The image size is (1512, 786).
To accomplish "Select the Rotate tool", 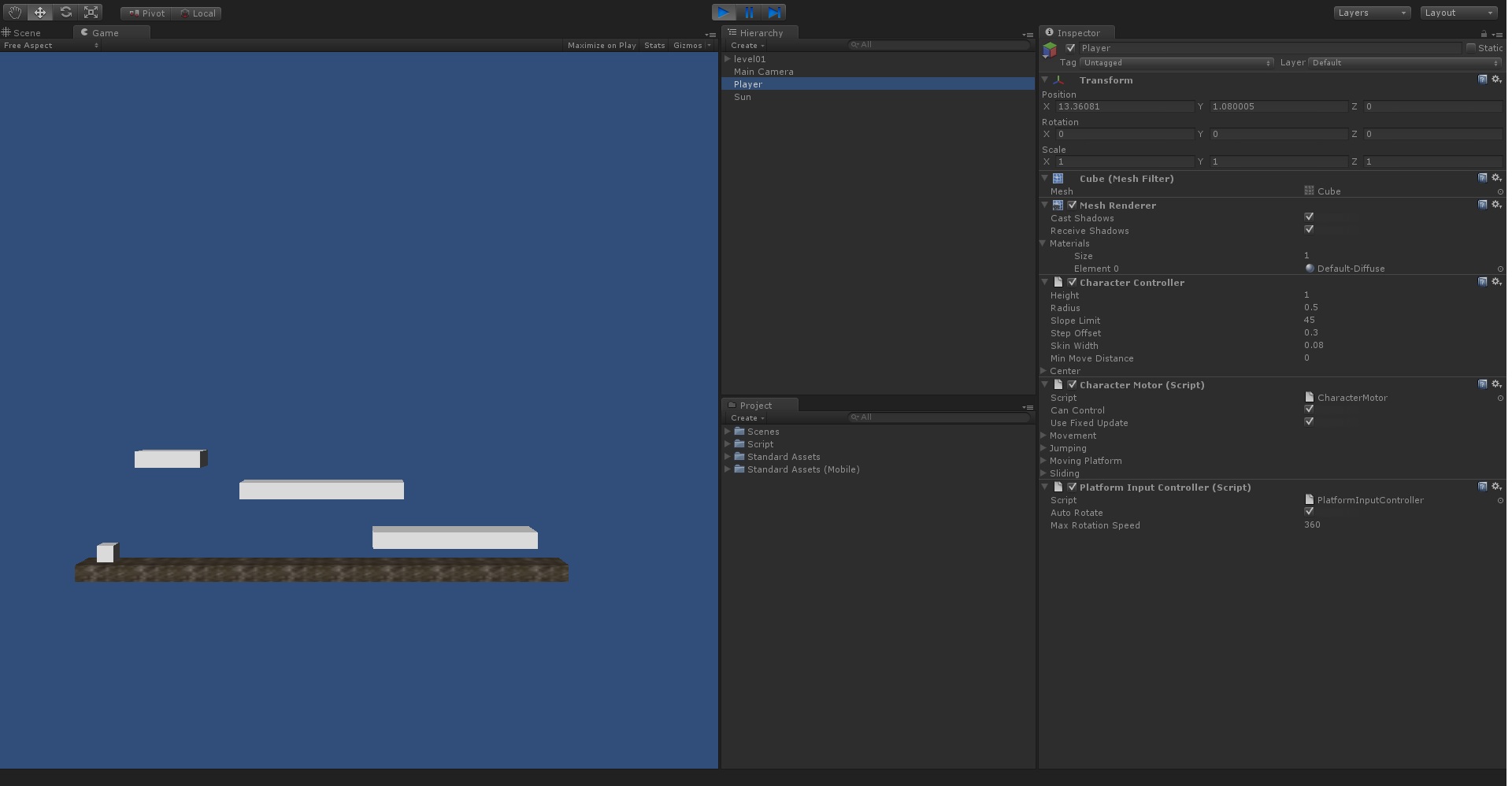I will click(x=66, y=13).
